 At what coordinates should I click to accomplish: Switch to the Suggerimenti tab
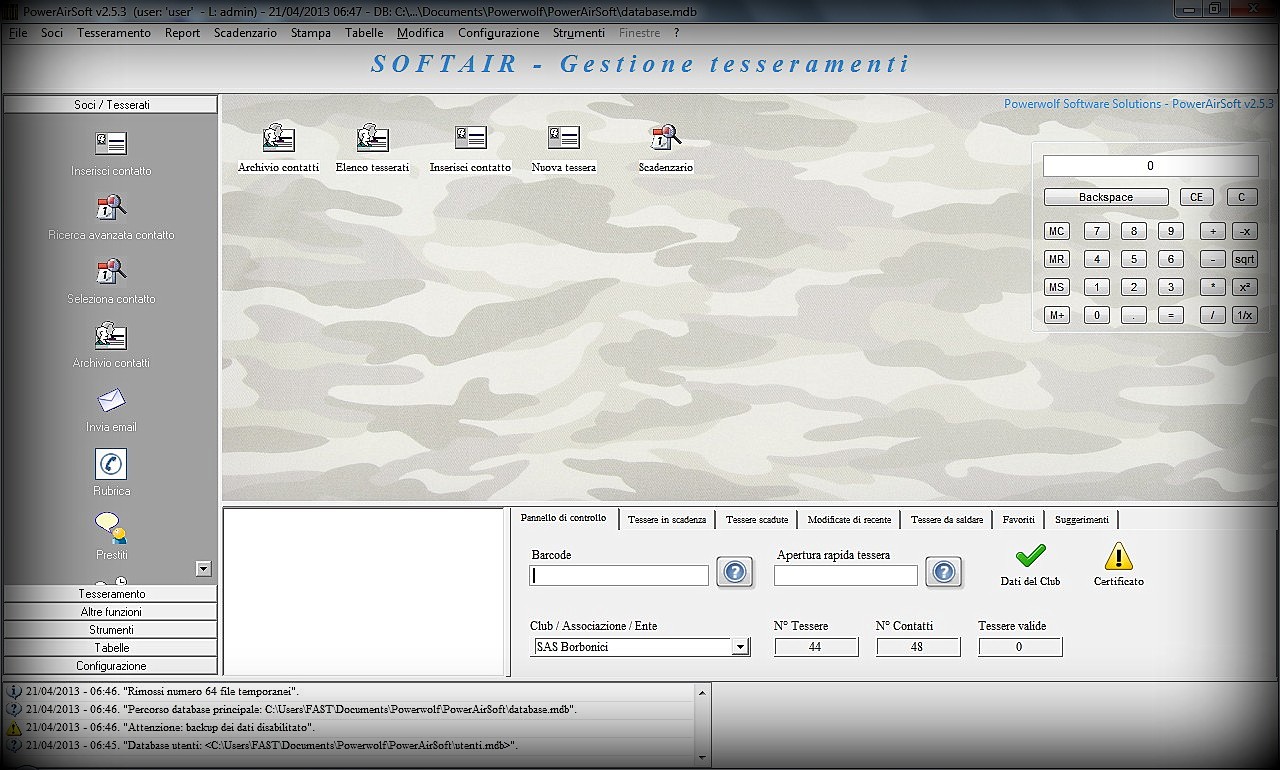click(x=1082, y=520)
